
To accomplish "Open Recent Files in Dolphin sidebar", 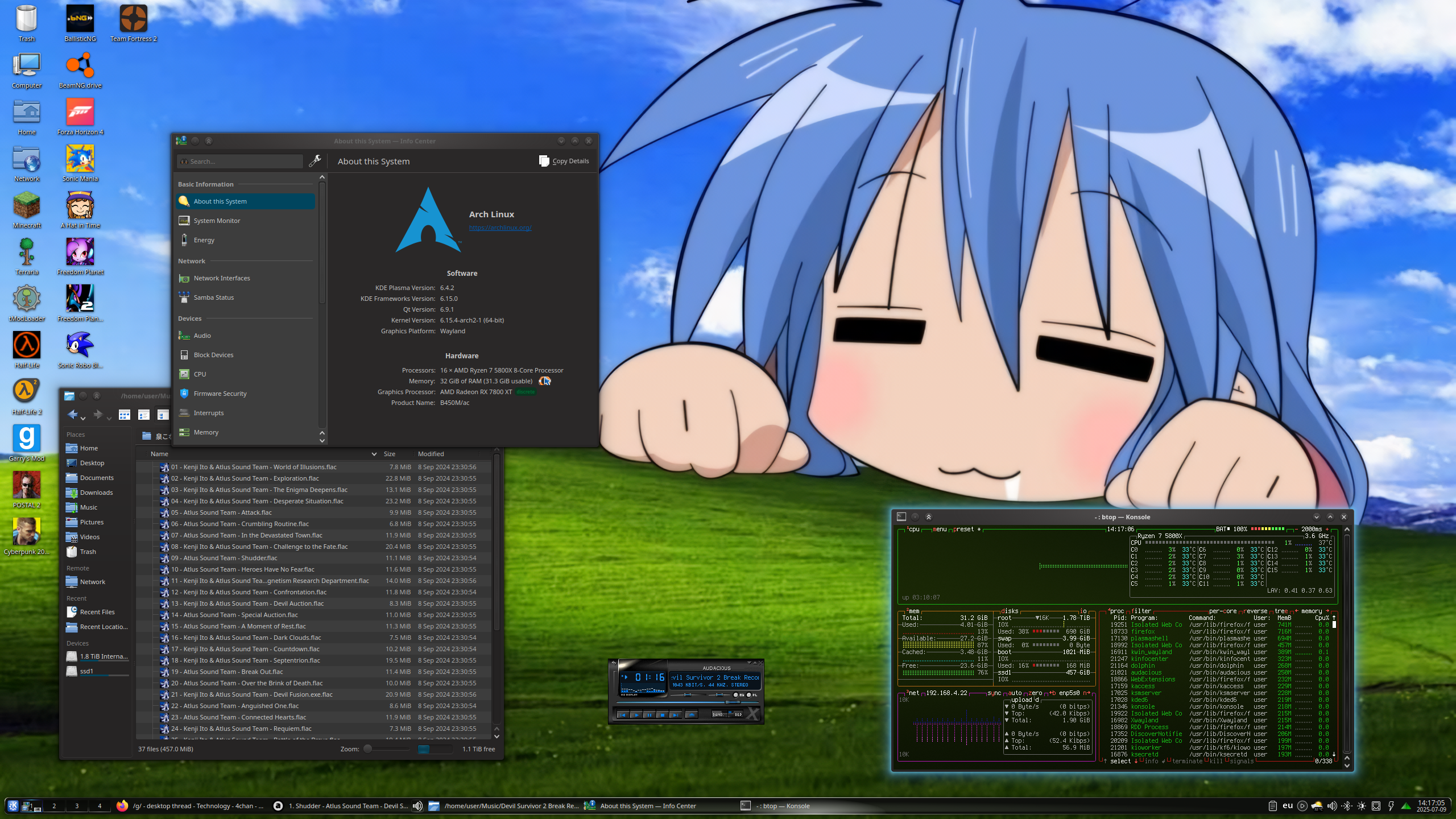I will point(97,612).
